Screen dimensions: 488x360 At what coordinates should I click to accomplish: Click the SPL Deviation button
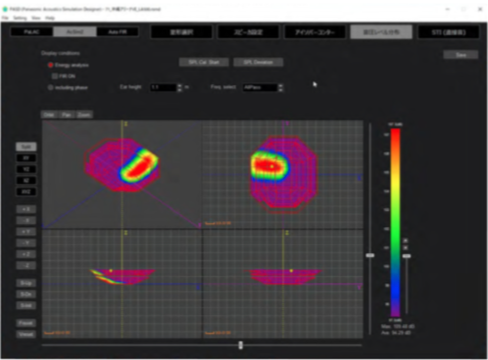[258, 62]
